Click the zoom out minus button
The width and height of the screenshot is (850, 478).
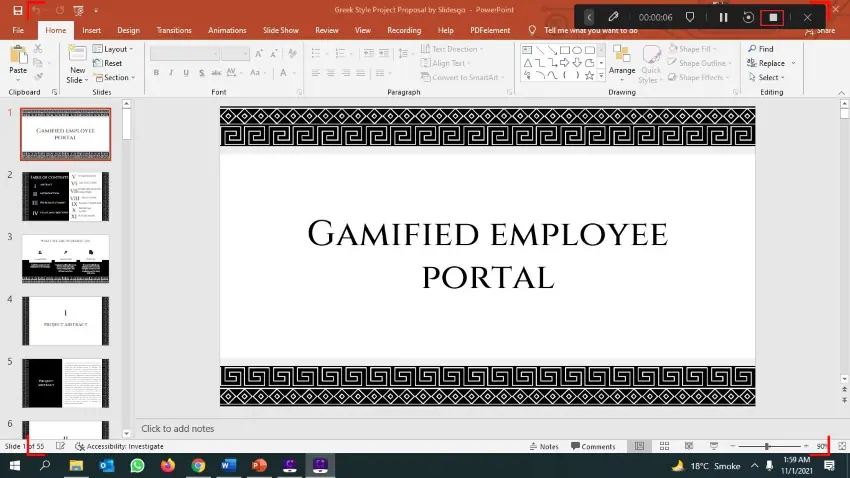coord(732,446)
